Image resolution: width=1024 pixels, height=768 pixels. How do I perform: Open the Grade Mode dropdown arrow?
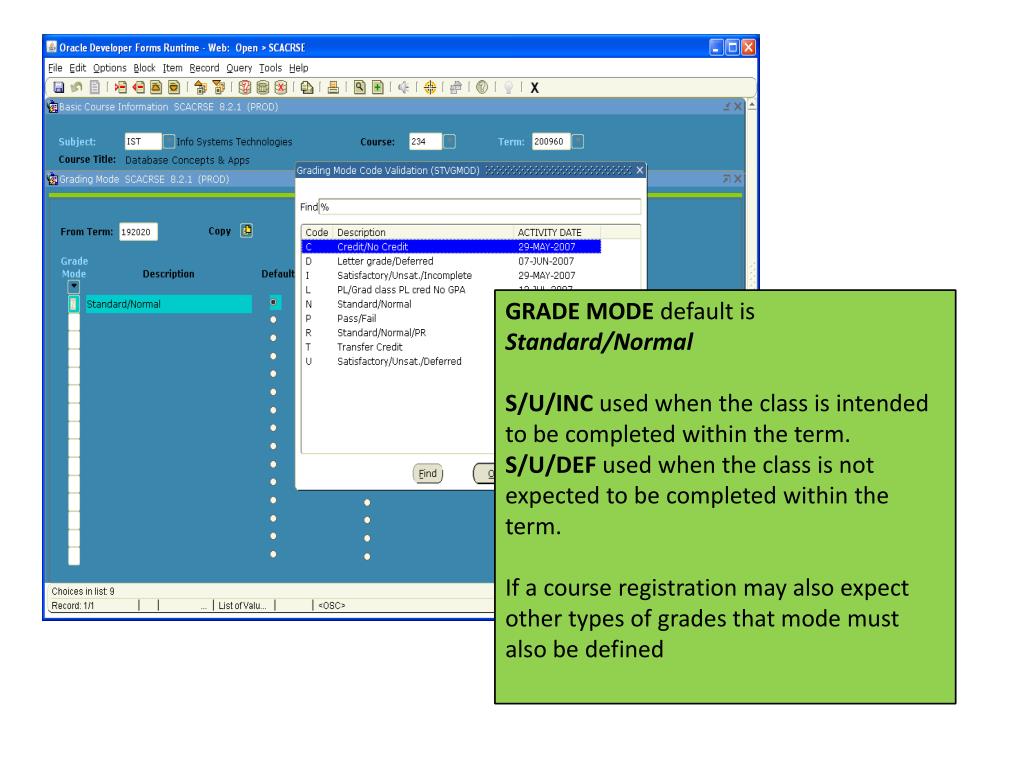(x=74, y=287)
